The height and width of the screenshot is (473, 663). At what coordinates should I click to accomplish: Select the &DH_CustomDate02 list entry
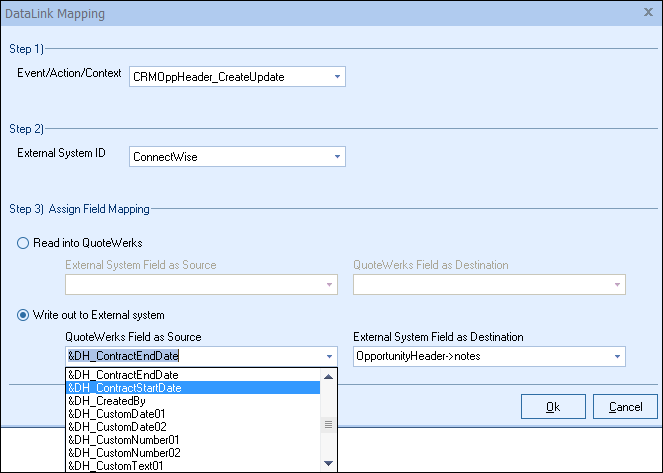coord(190,426)
